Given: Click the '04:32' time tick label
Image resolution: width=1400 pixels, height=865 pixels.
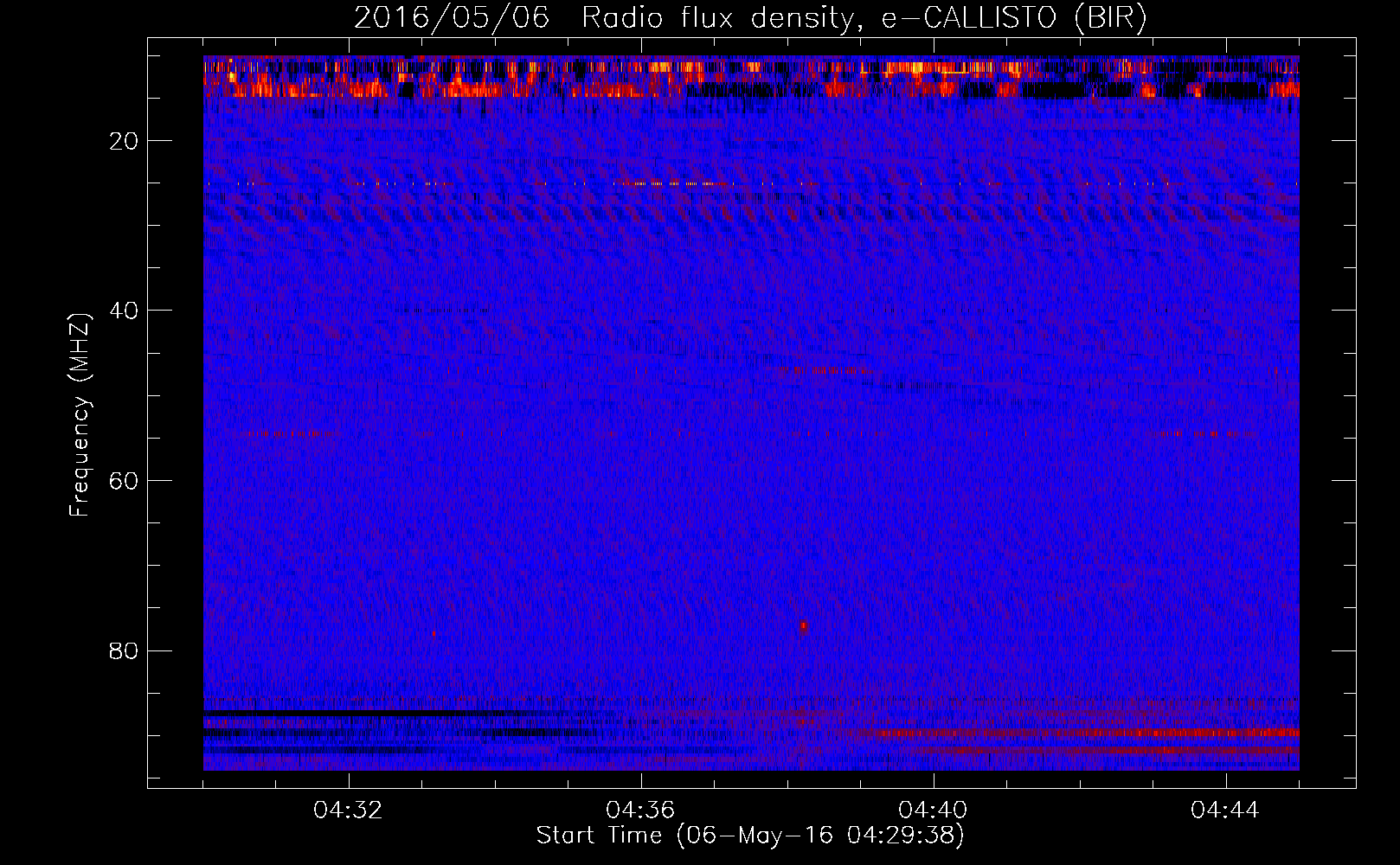Looking at the screenshot, I should [349, 811].
